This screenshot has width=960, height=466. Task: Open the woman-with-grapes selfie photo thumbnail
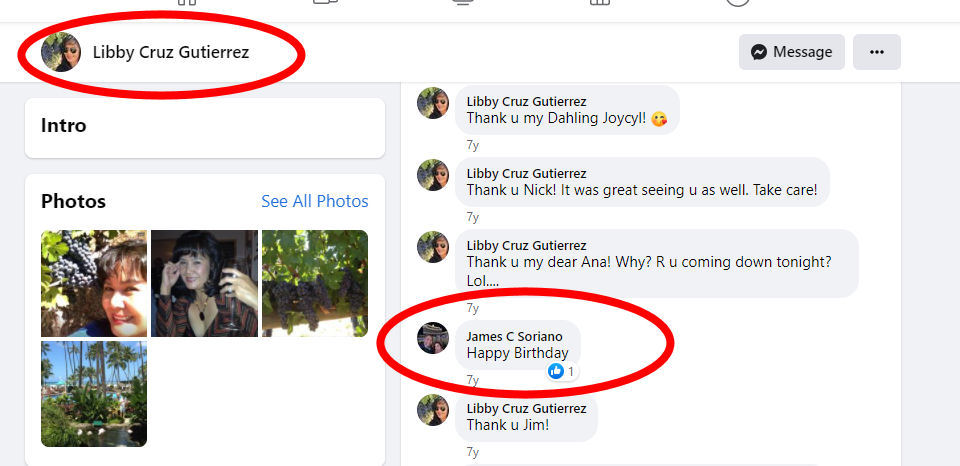94,283
